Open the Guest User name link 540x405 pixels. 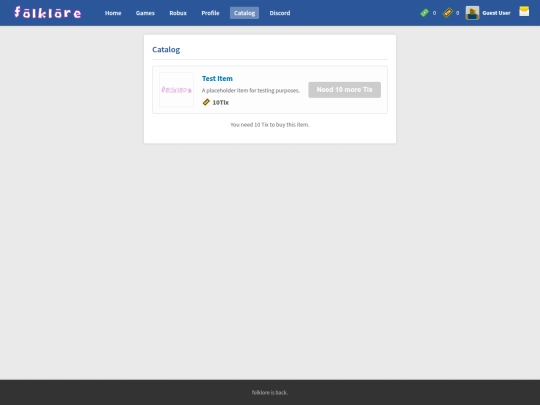click(x=496, y=13)
